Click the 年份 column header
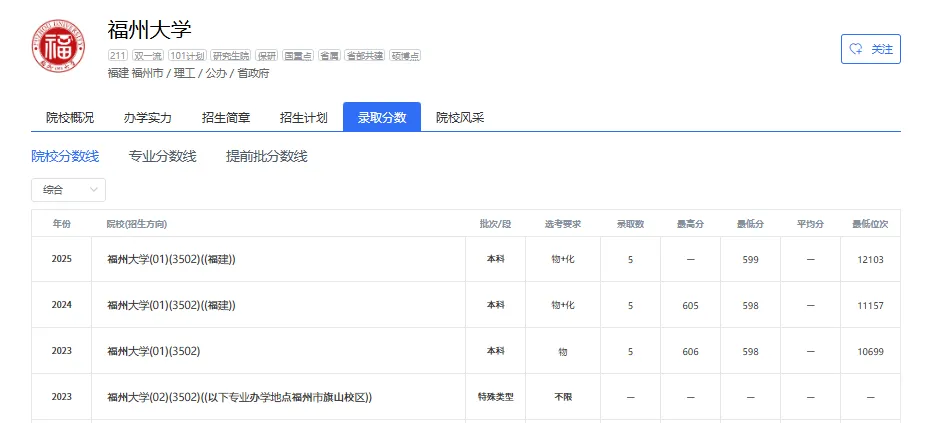The image size is (939, 423). click(x=62, y=223)
